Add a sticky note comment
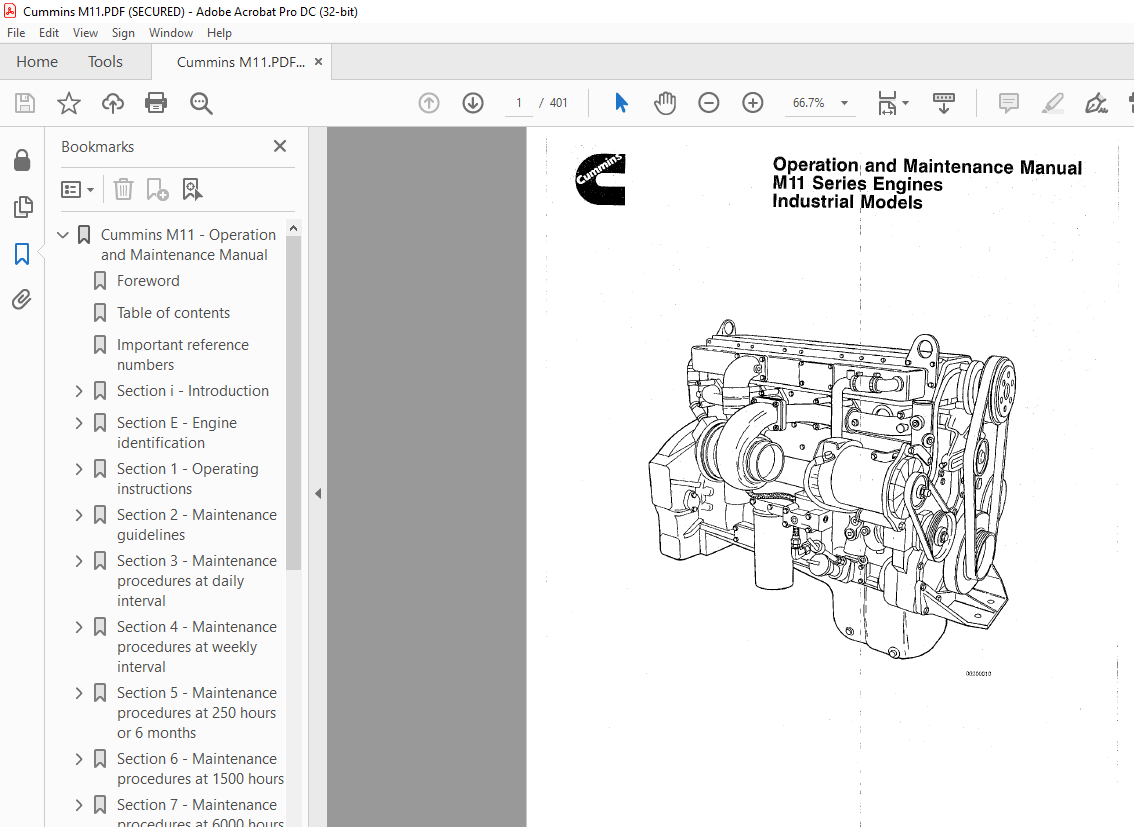1134x827 pixels. 1009,103
